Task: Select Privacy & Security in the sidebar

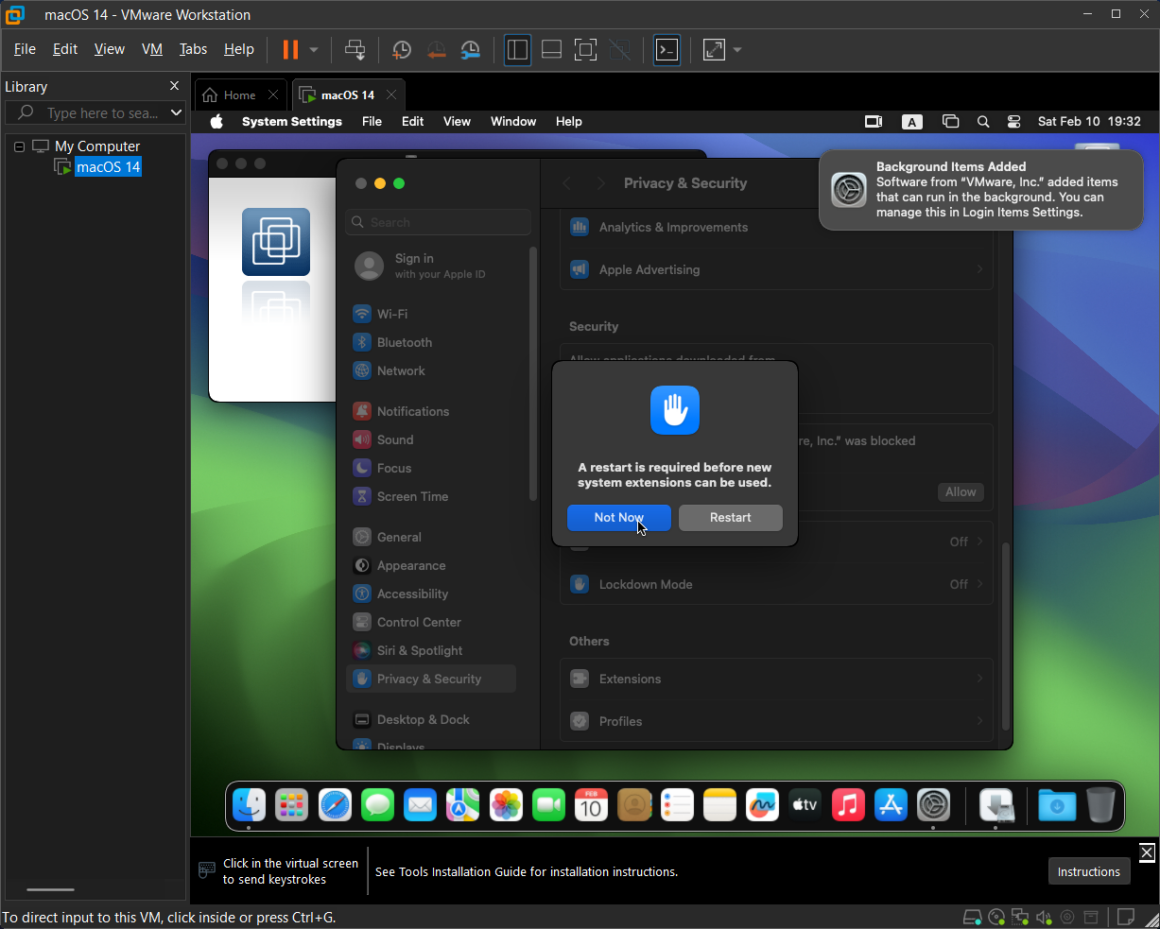Action: click(x=431, y=679)
